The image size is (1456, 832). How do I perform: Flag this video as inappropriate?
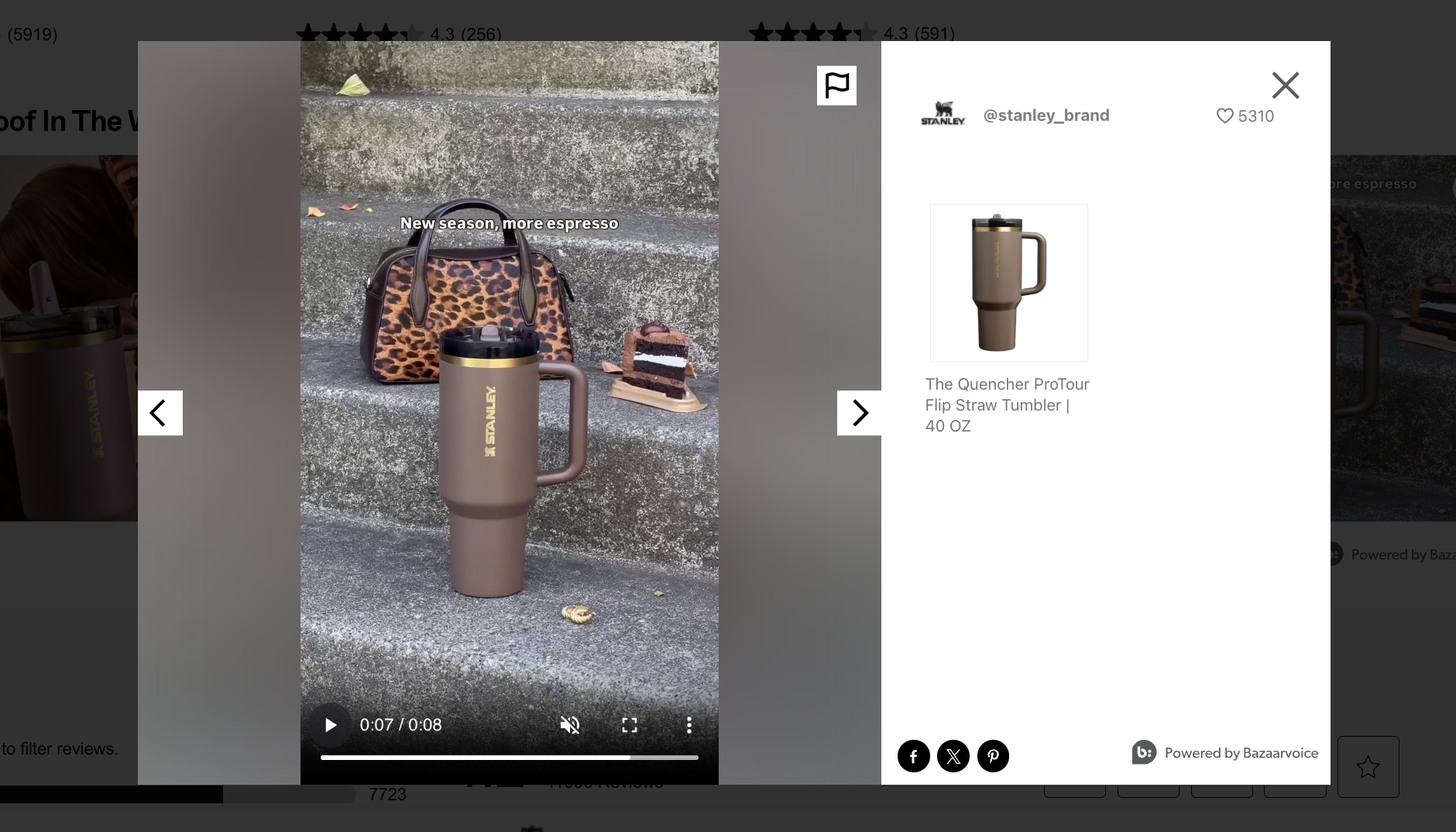[x=836, y=85]
